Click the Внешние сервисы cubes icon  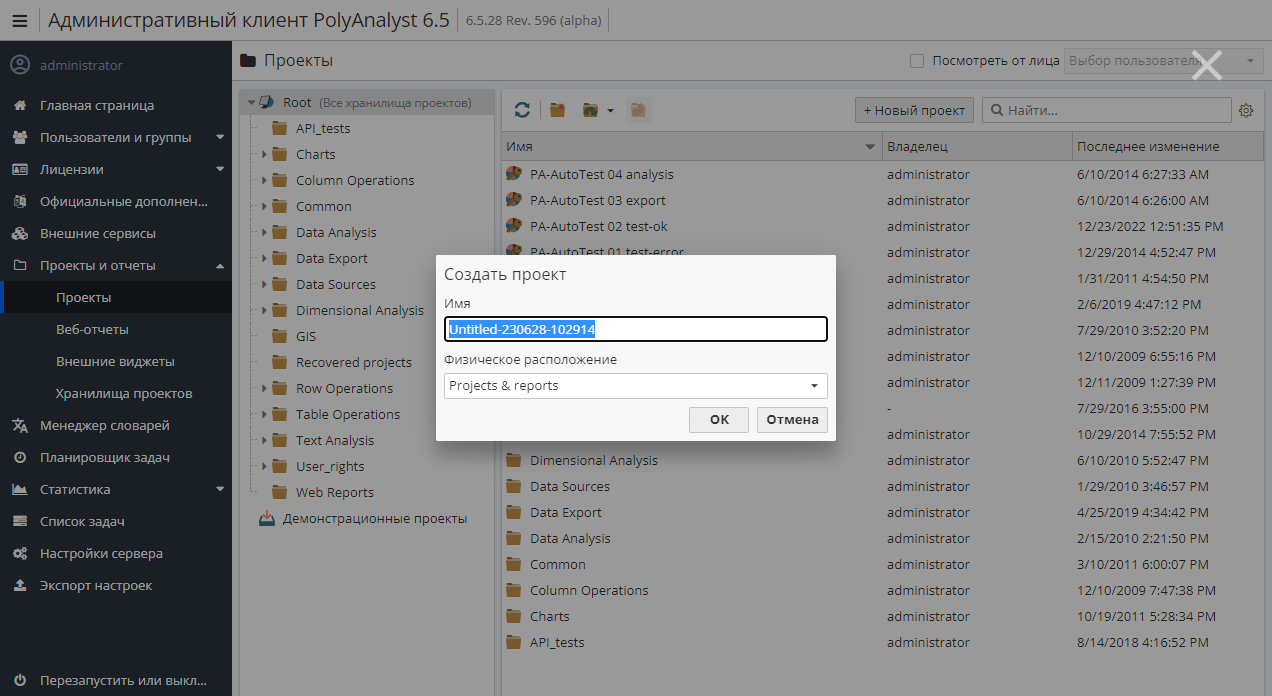click(x=19, y=233)
